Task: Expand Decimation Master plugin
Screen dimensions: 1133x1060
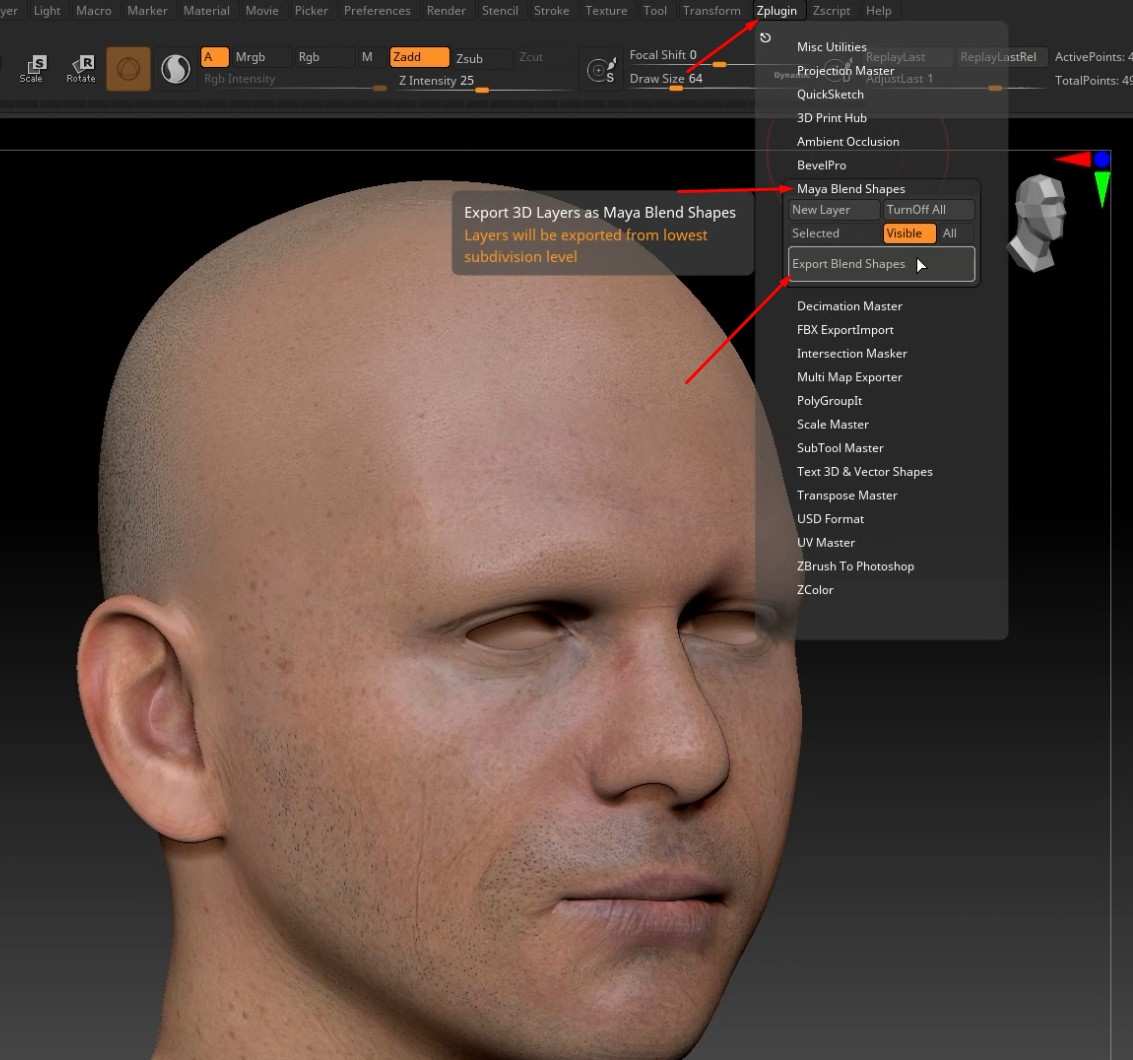Action: point(849,306)
